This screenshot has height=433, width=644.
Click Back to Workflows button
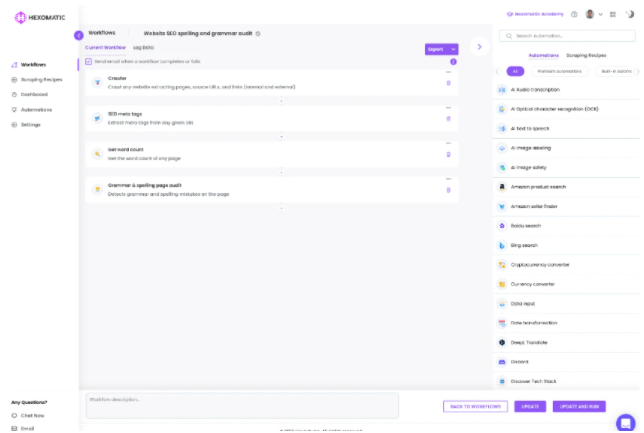click(x=475, y=406)
